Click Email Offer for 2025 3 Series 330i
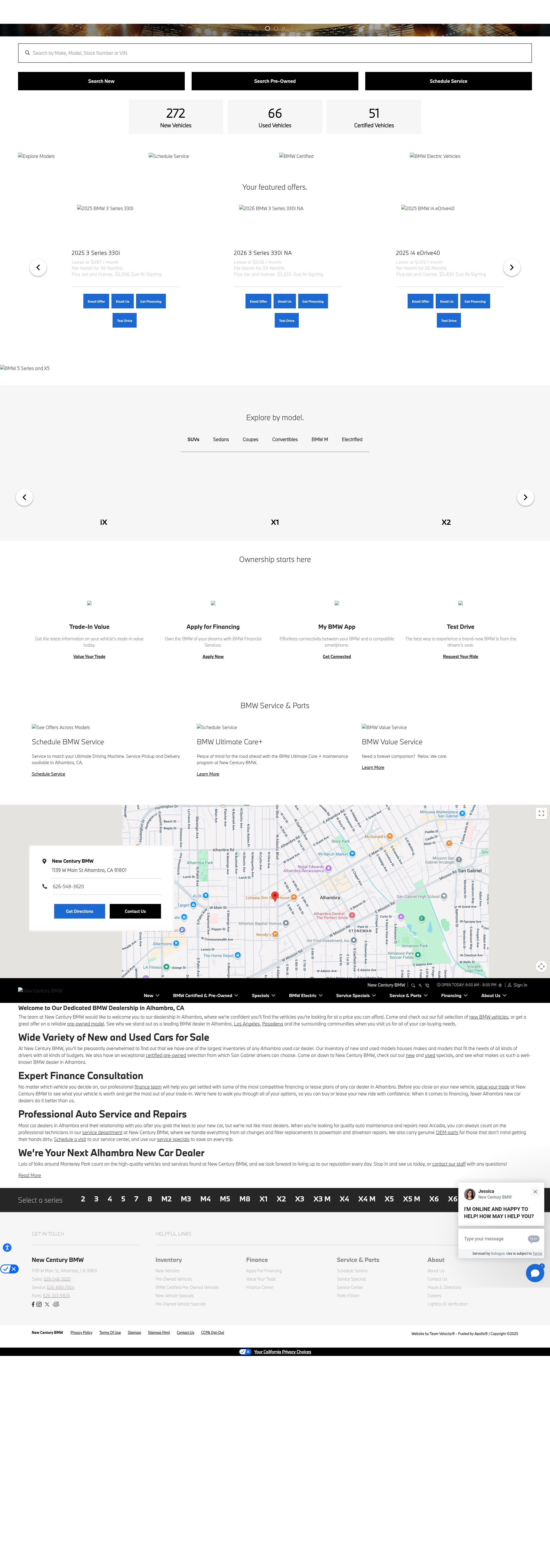Screen dimensions: 550x1568 click(96, 301)
